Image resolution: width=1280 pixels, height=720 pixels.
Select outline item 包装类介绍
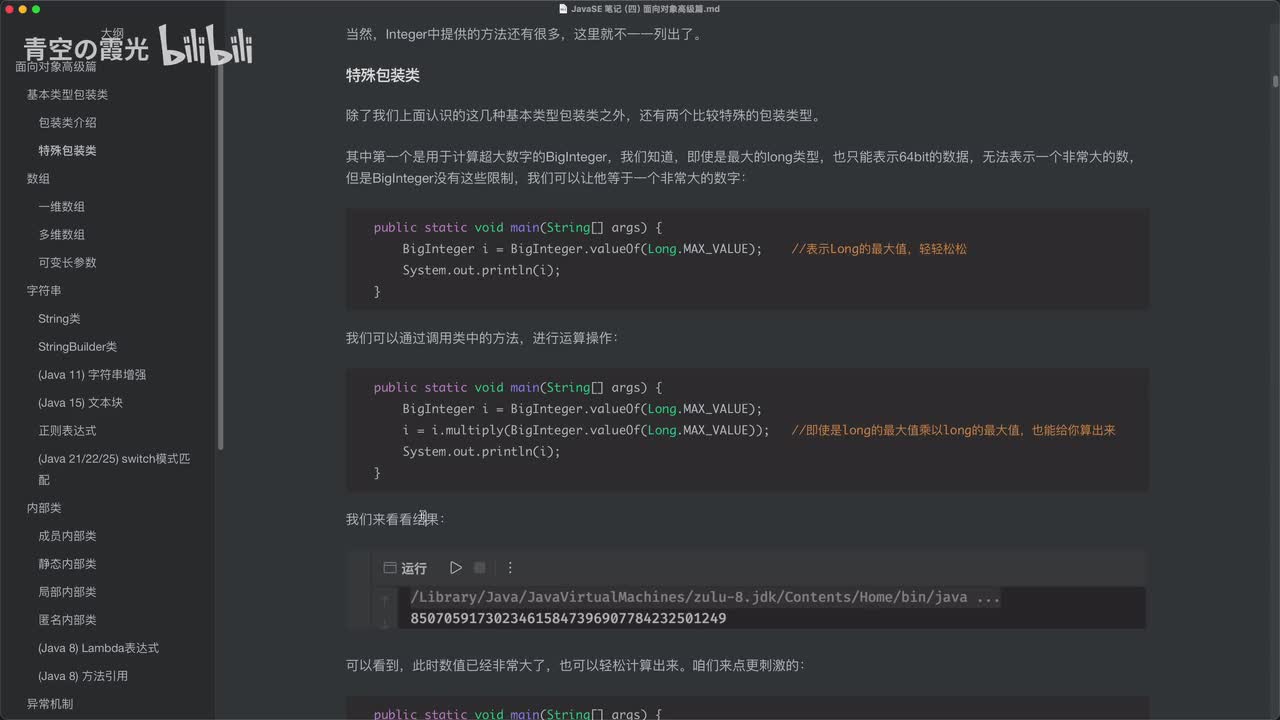67,123
